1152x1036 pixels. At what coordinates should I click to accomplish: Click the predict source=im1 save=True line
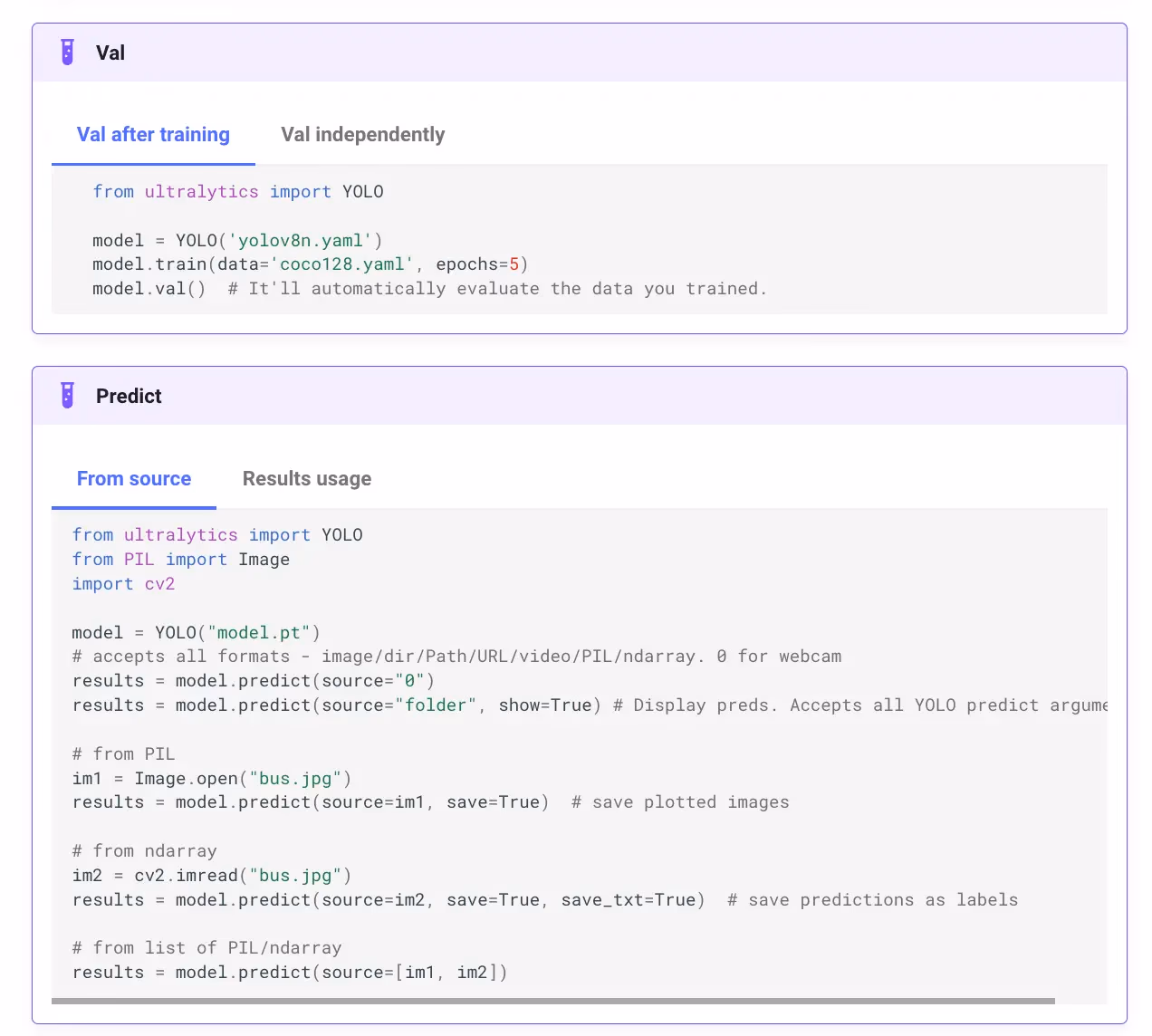pyautogui.click(x=430, y=802)
